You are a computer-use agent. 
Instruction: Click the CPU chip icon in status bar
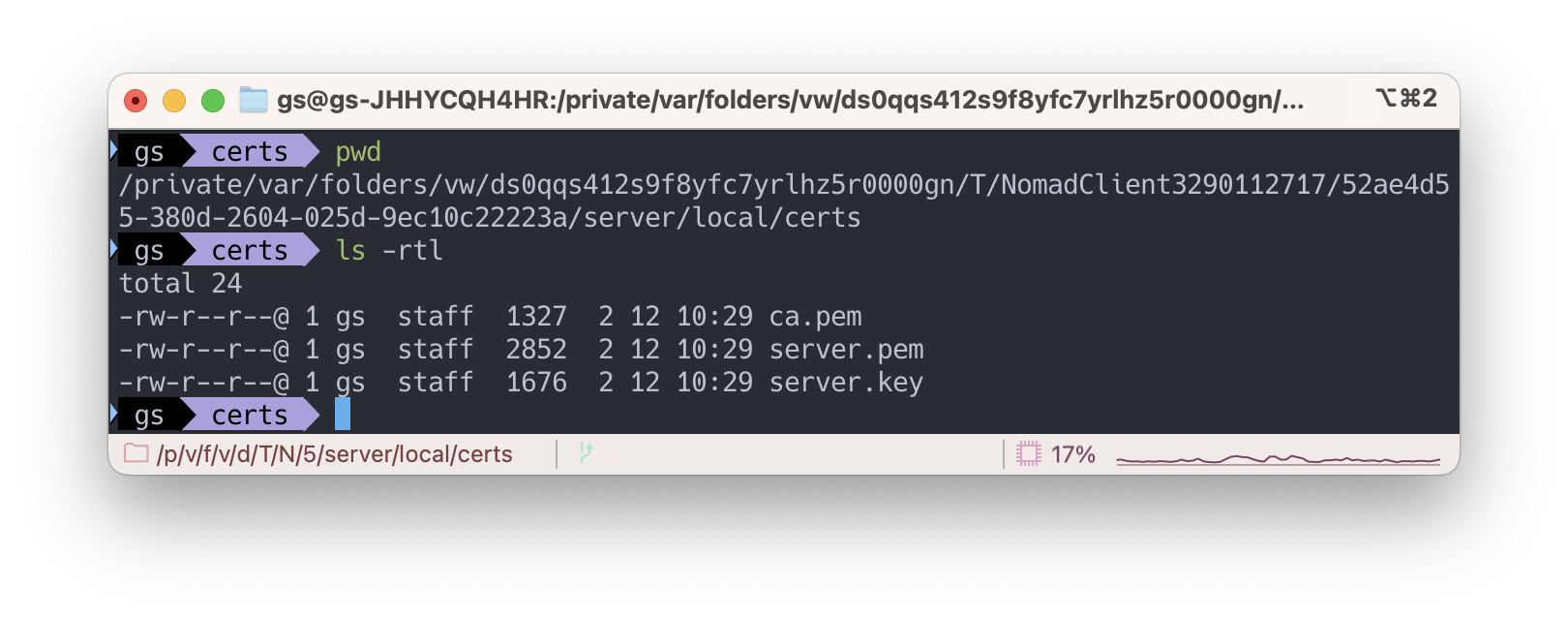pos(1028,453)
